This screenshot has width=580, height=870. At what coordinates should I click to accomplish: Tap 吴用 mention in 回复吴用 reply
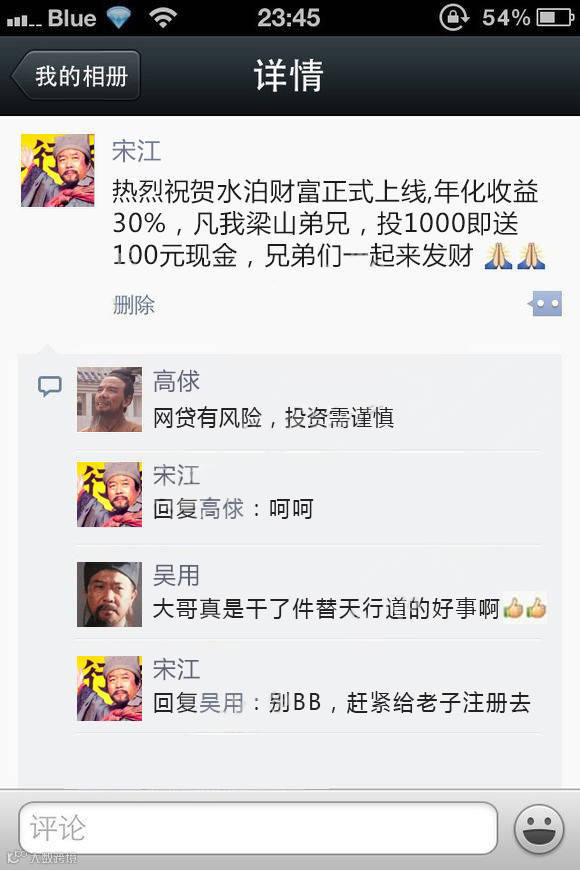tap(221, 702)
